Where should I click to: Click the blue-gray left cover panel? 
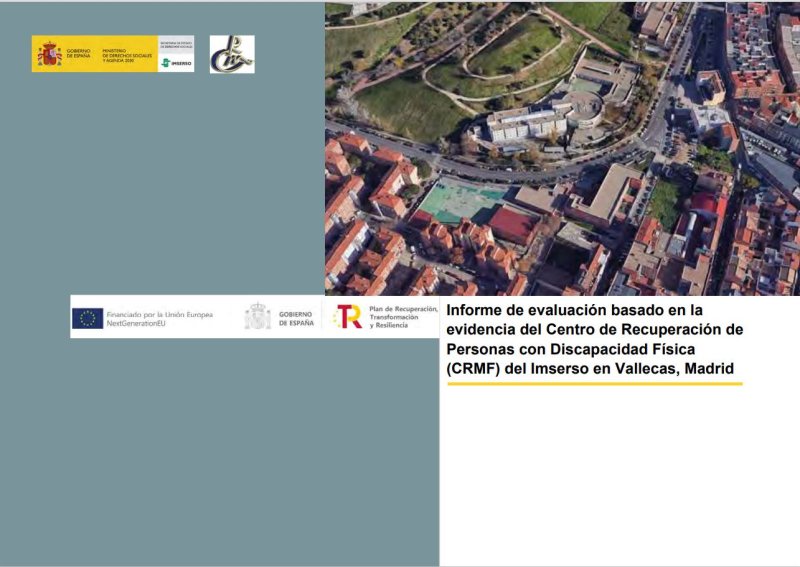(x=200, y=450)
